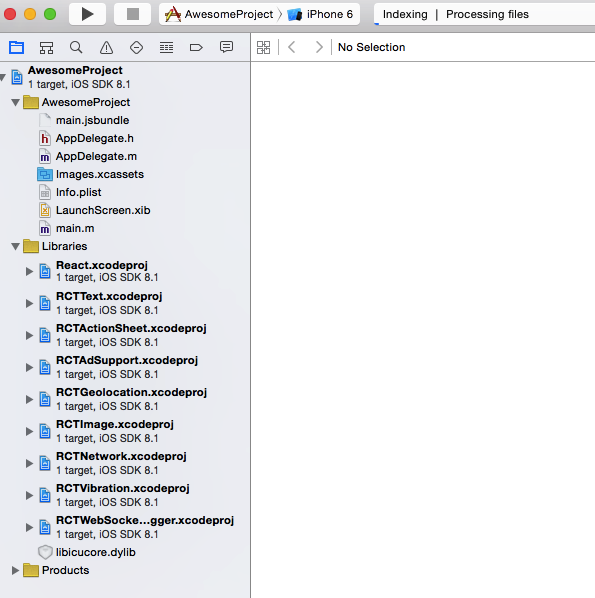
Task: Open the Breakpoint navigator
Action: (x=196, y=47)
